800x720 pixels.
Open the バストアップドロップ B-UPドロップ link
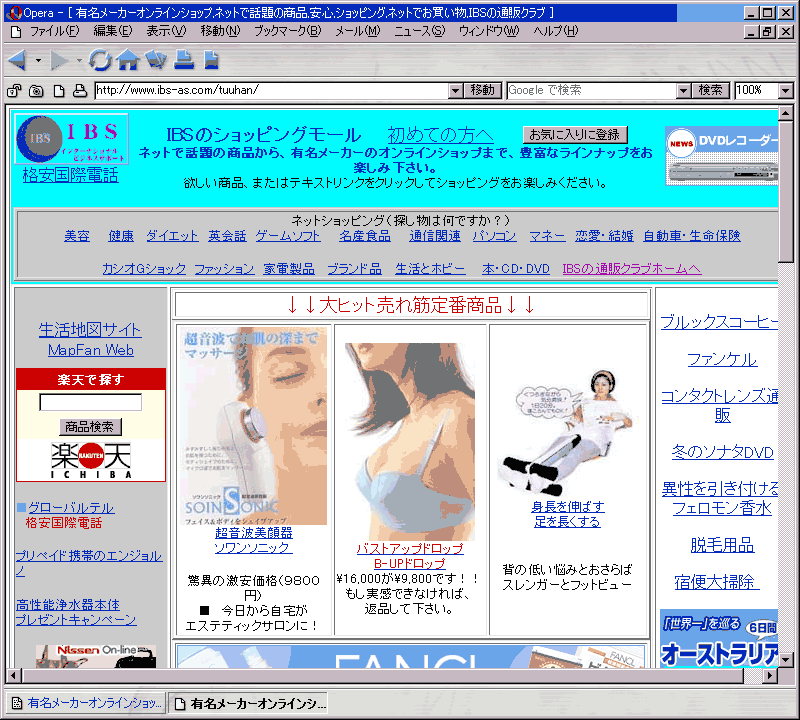tap(410, 556)
